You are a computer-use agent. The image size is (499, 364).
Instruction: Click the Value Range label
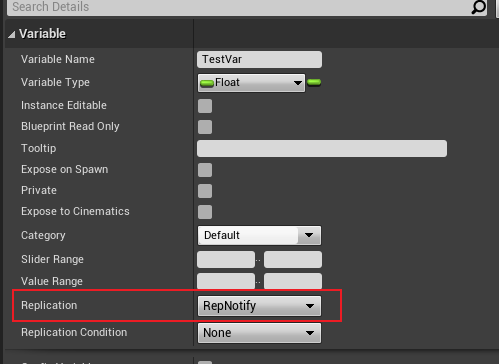coord(52,281)
